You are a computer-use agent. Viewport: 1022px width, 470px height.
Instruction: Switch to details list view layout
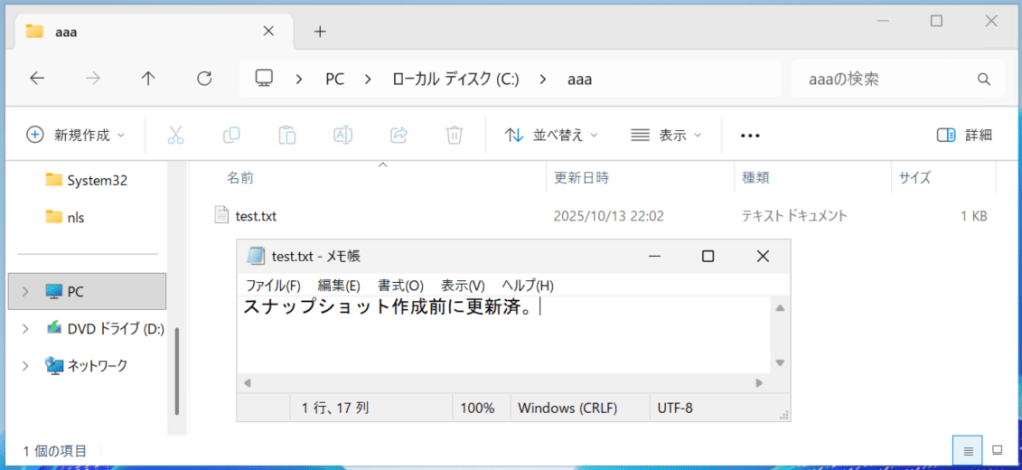[x=968, y=451]
